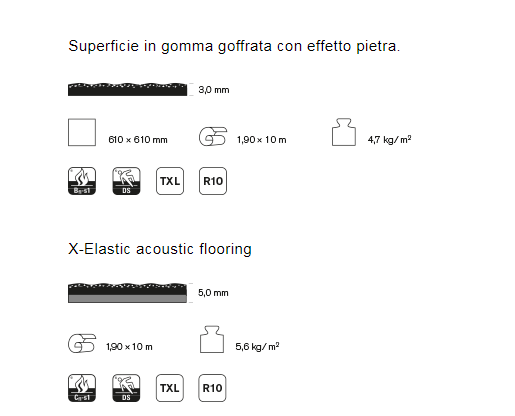Screen dimensions: 515x416
Task: Click the upper R10 badge icon
Action: click(x=213, y=181)
